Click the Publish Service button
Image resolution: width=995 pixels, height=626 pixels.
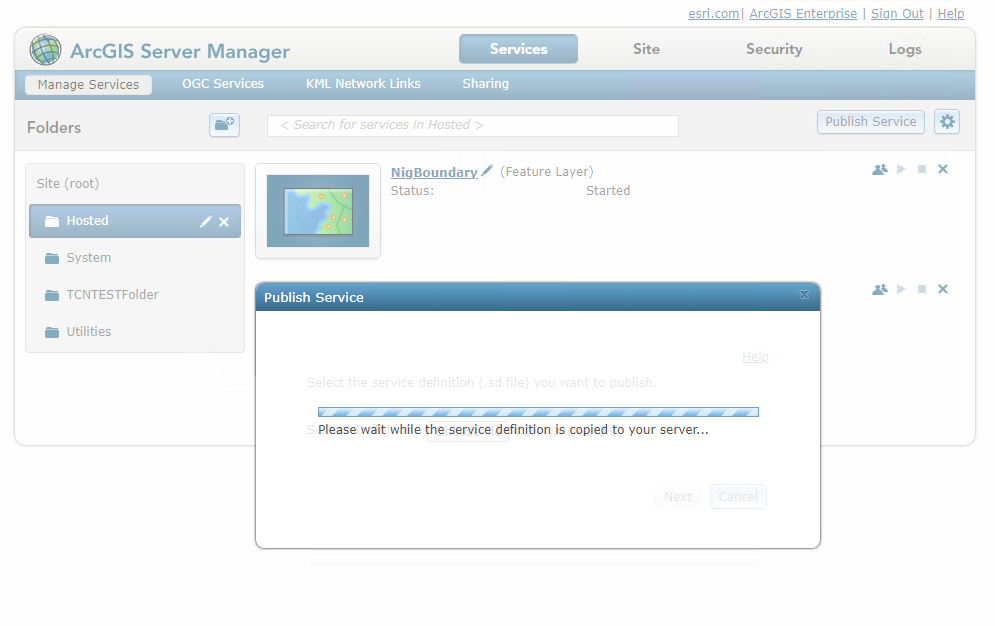(x=871, y=122)
